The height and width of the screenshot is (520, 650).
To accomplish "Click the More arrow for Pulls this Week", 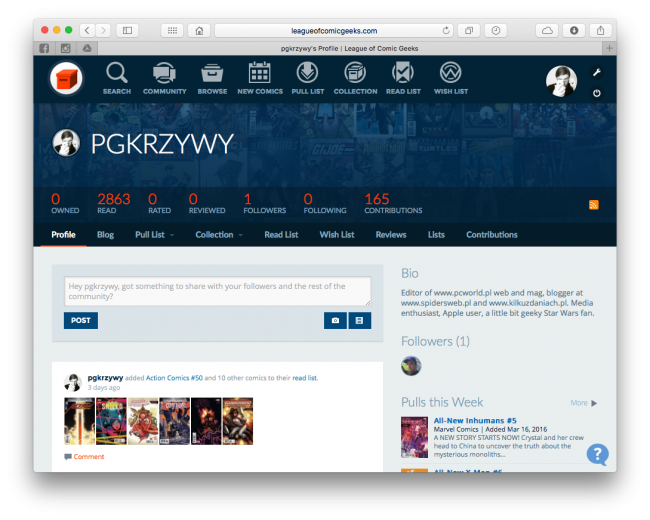I will tap(584, 403).
